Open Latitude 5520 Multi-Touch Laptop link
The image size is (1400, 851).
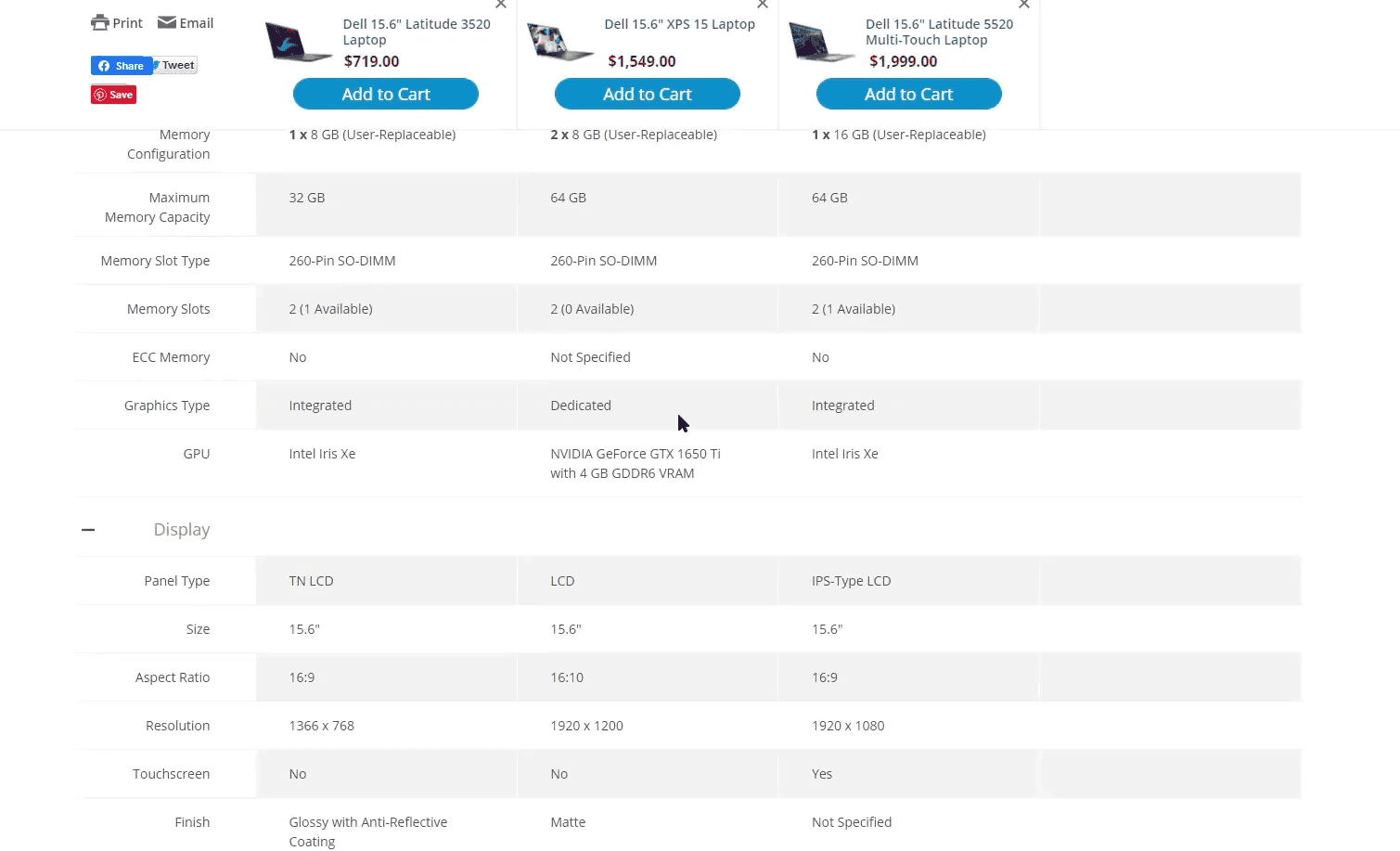(x=940, y=32)
